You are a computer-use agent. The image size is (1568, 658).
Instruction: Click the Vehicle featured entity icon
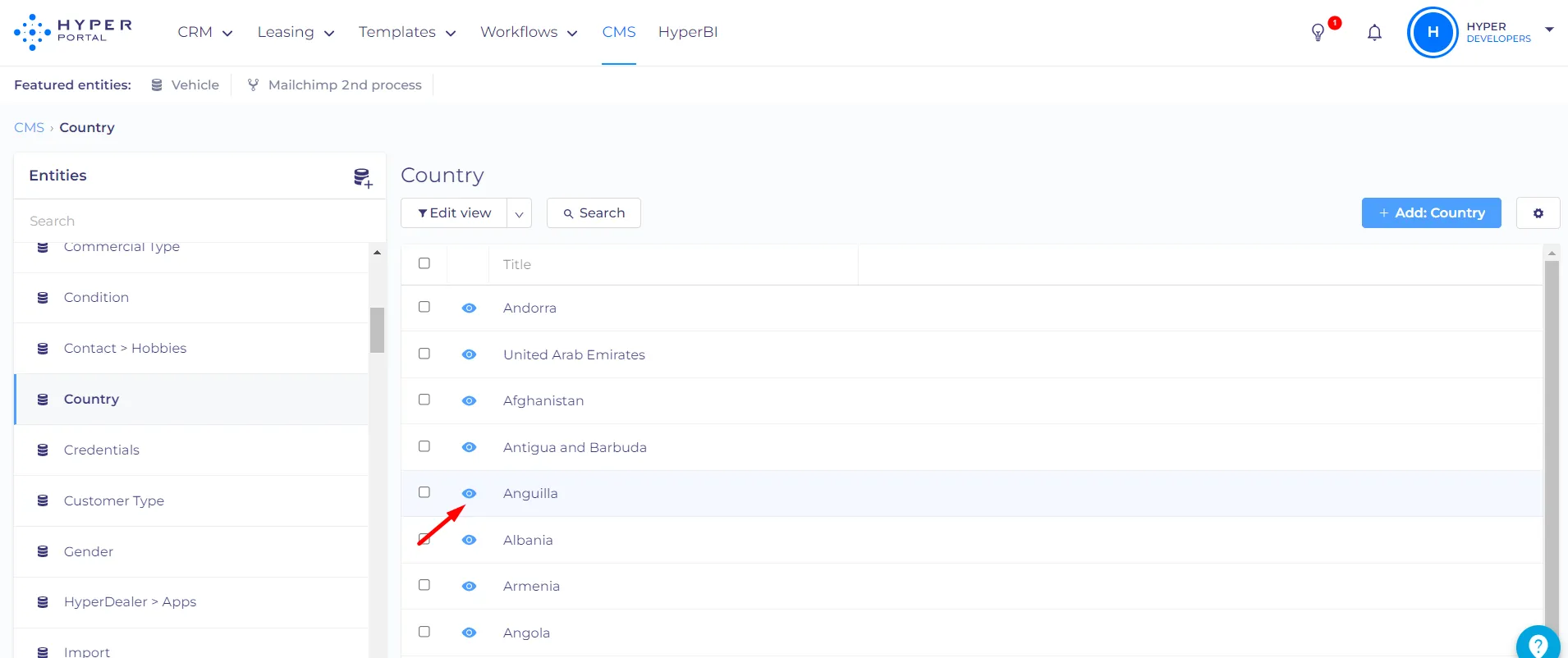[x=157, y=85]
